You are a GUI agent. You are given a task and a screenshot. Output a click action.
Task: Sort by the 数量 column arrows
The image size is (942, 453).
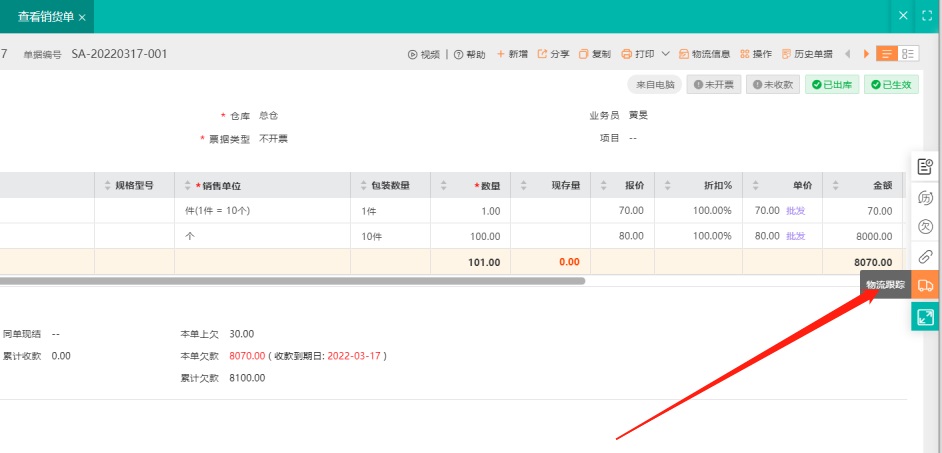[441, 186]
